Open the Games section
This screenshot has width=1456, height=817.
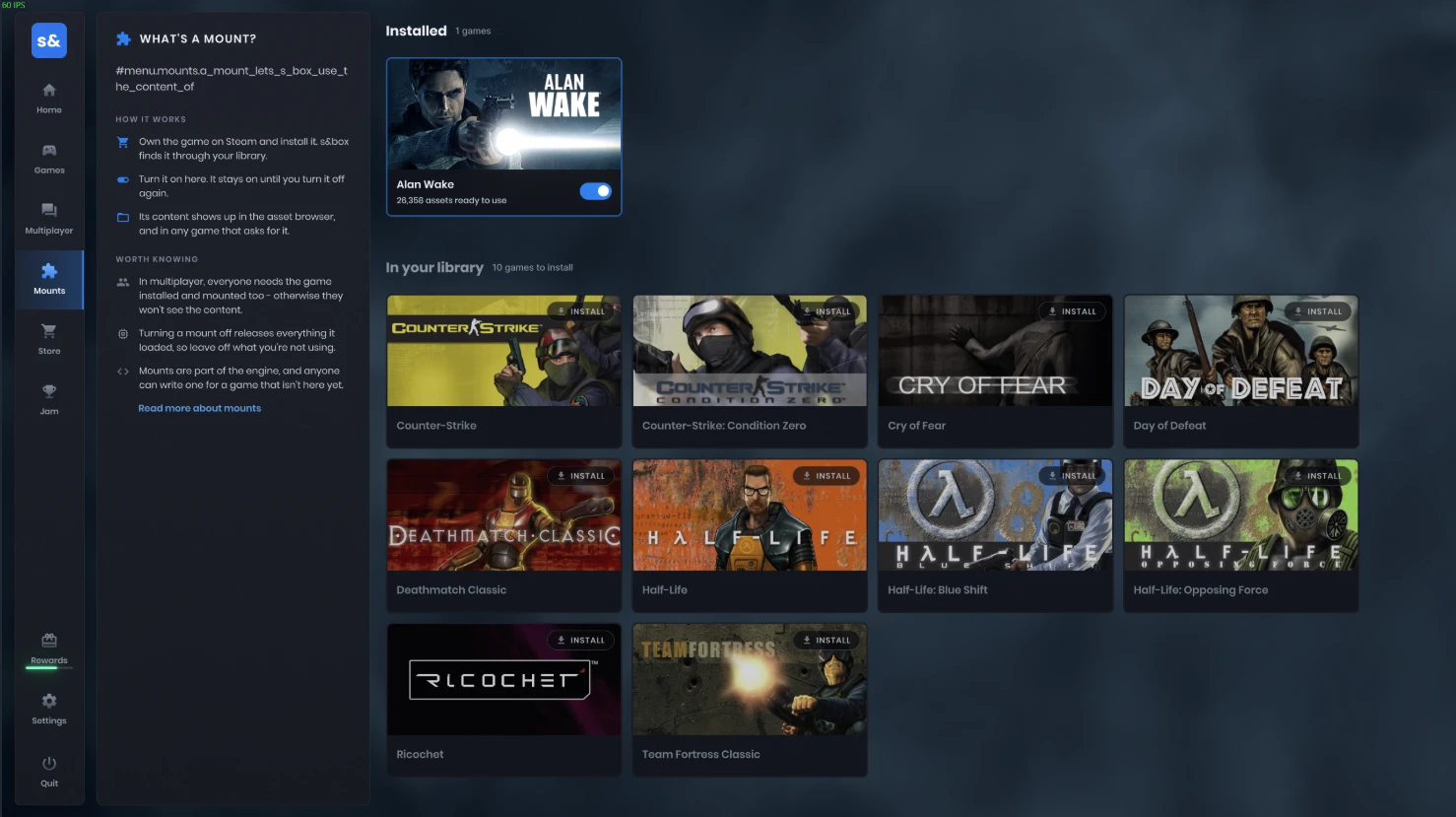click(x=49, y=159)
